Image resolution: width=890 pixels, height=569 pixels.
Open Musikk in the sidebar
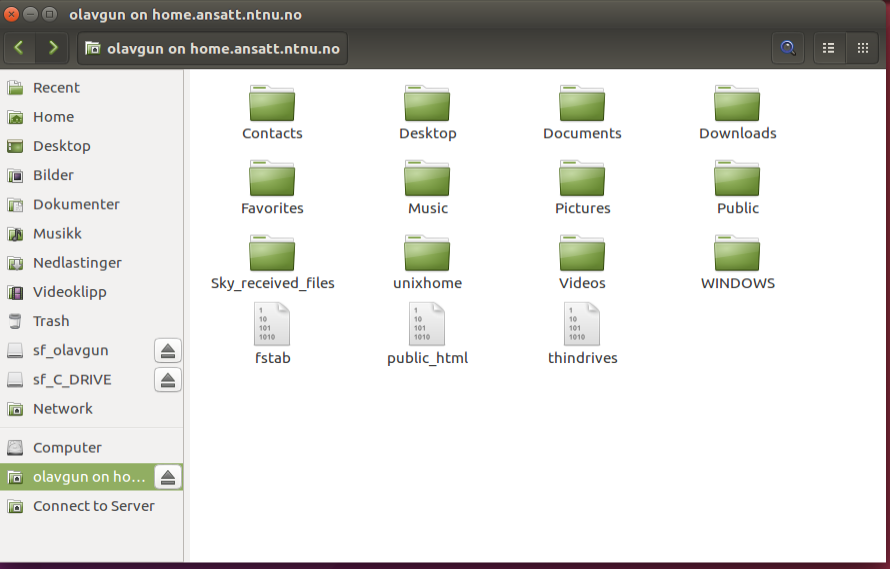[91, 233]
